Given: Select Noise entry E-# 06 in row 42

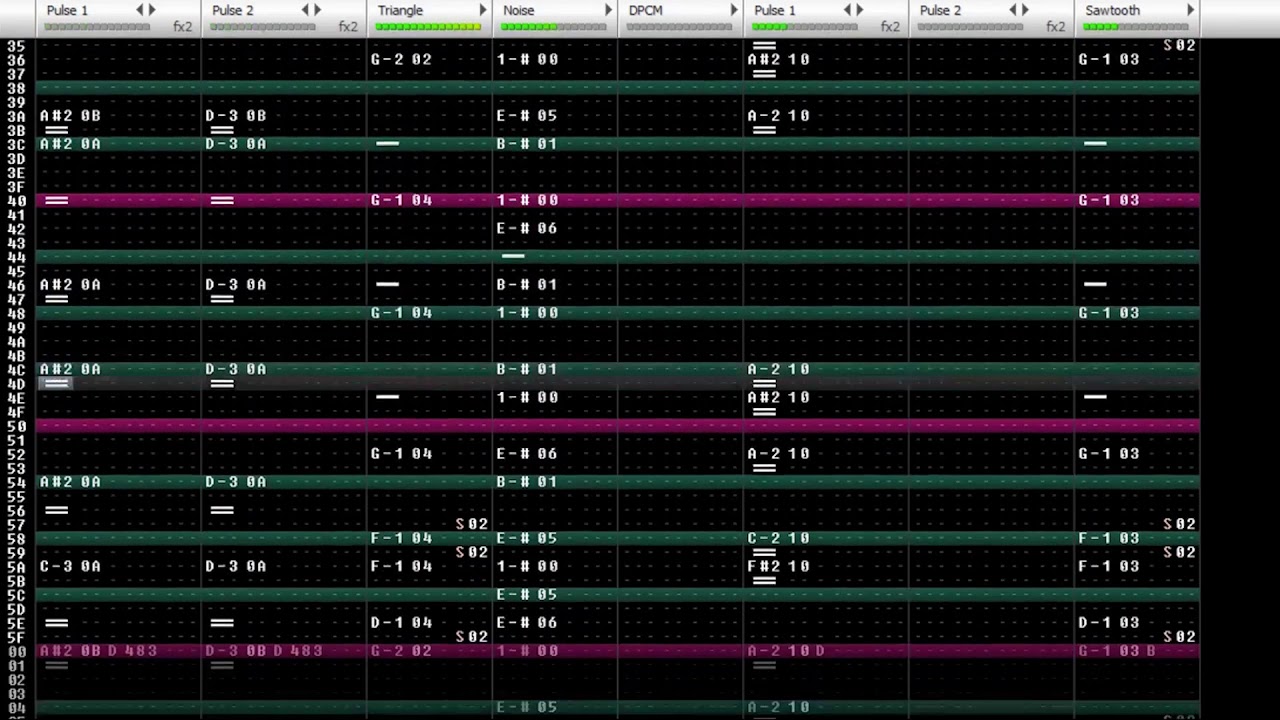Looking at the screenshot, I should tap(527, 228).
